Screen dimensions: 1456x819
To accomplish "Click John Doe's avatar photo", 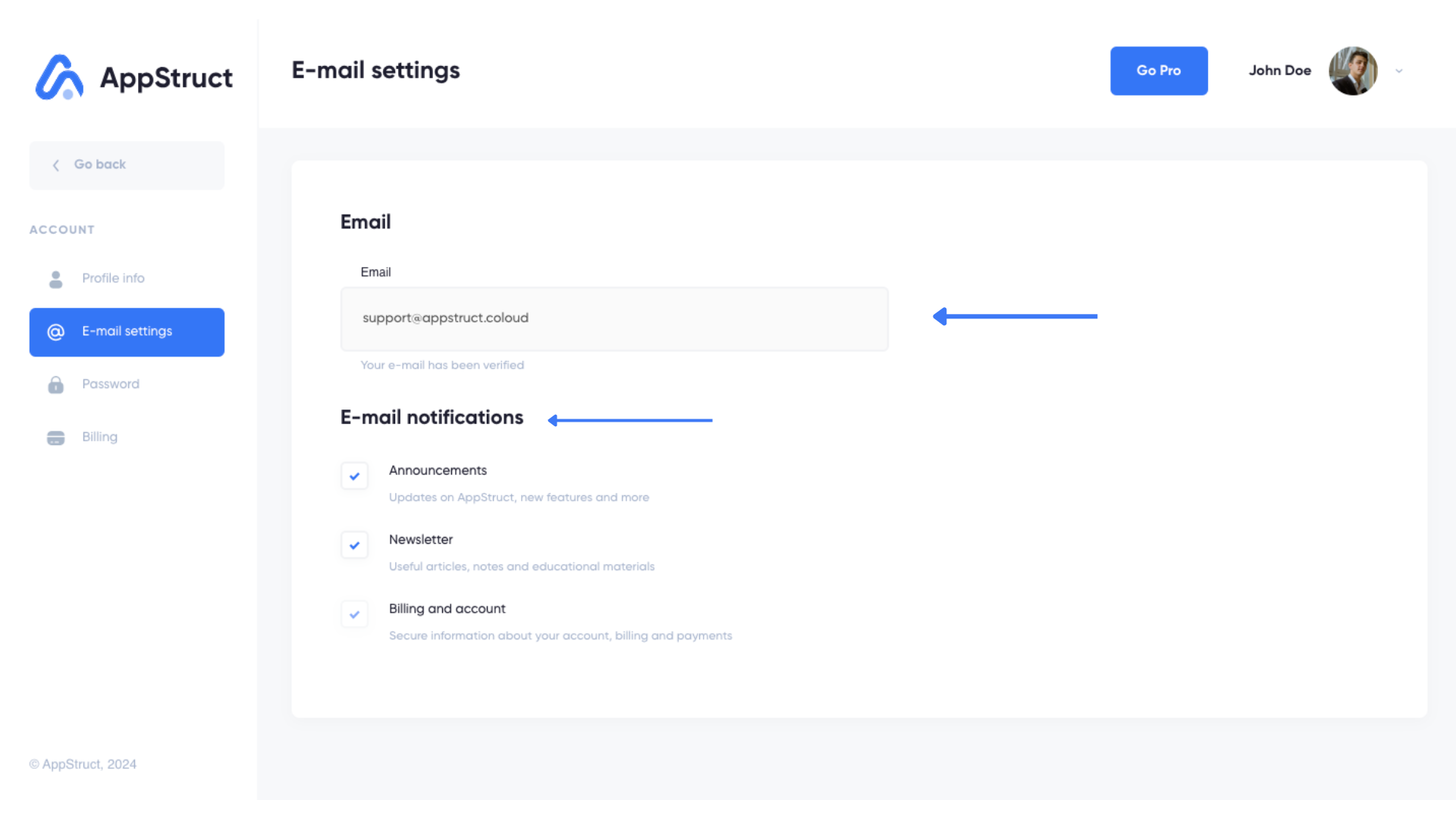I will 1353,71.
